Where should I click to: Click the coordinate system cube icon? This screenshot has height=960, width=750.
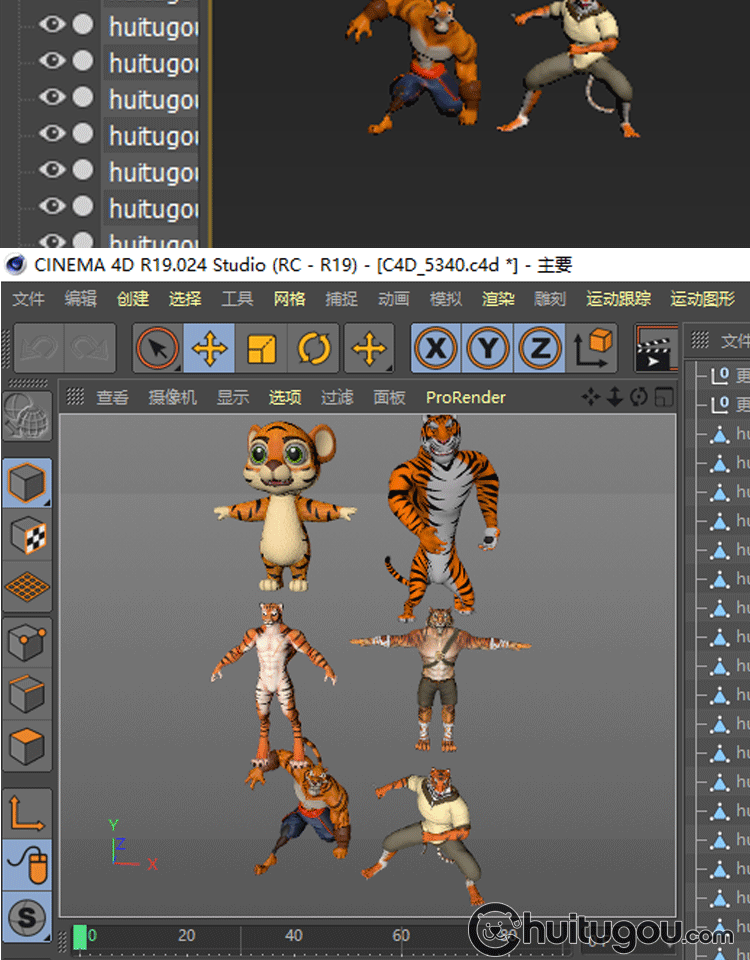tap(593, 349)
